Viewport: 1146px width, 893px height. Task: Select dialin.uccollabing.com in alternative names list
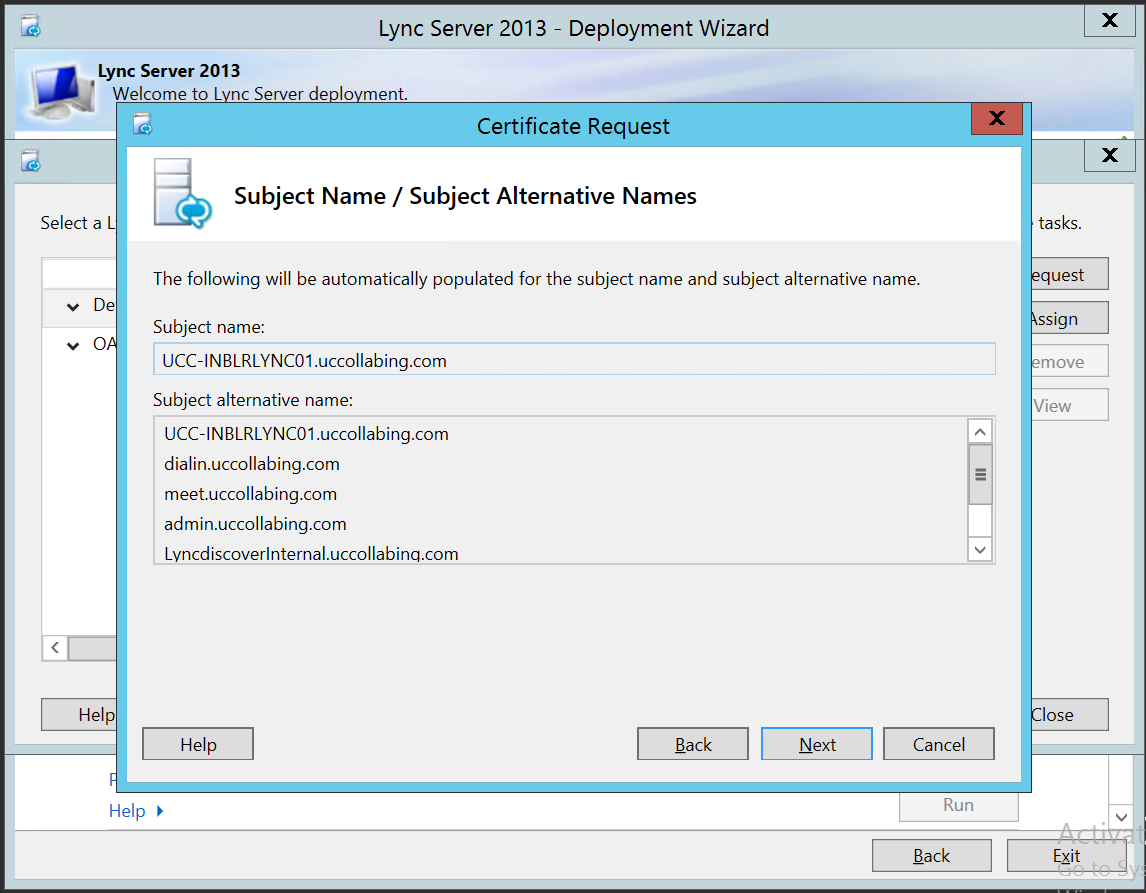coord(251,464)
